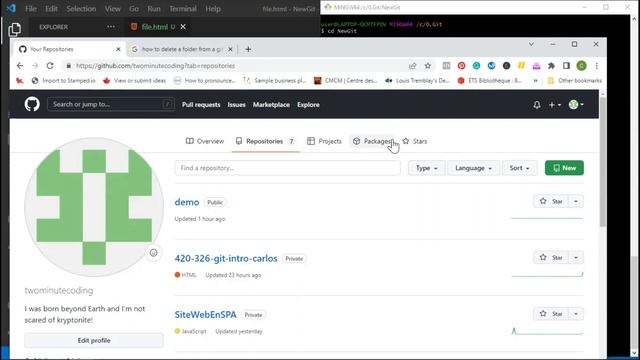Open the 'Sample business pl...' bookmark
640x360 pixels.
tap(275, 81)
